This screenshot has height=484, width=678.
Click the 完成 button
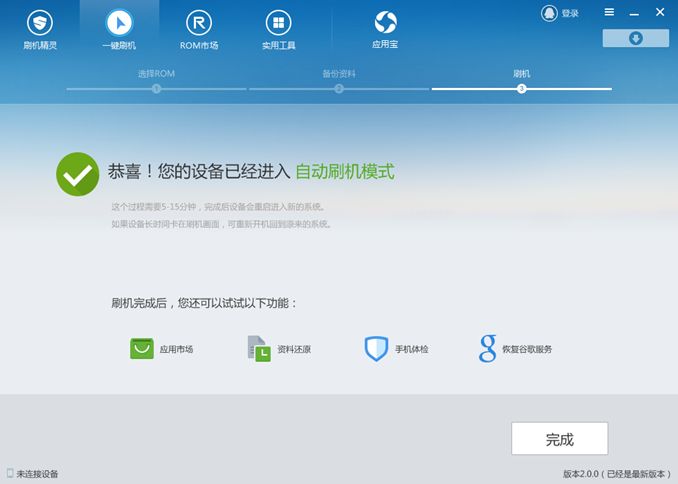(x=560, y=439)
